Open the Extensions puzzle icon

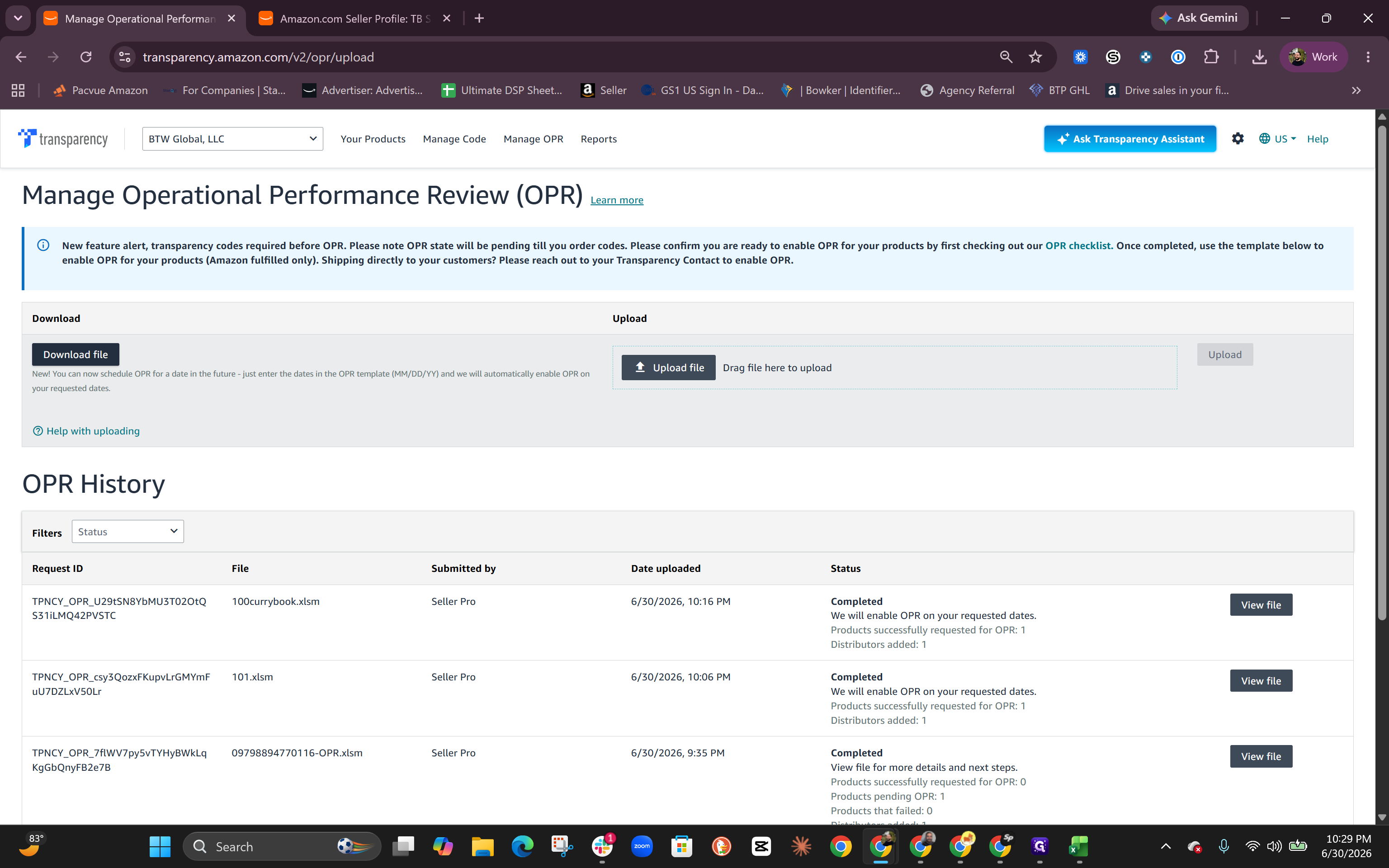pyautogui.click(x=1210, y=57)
